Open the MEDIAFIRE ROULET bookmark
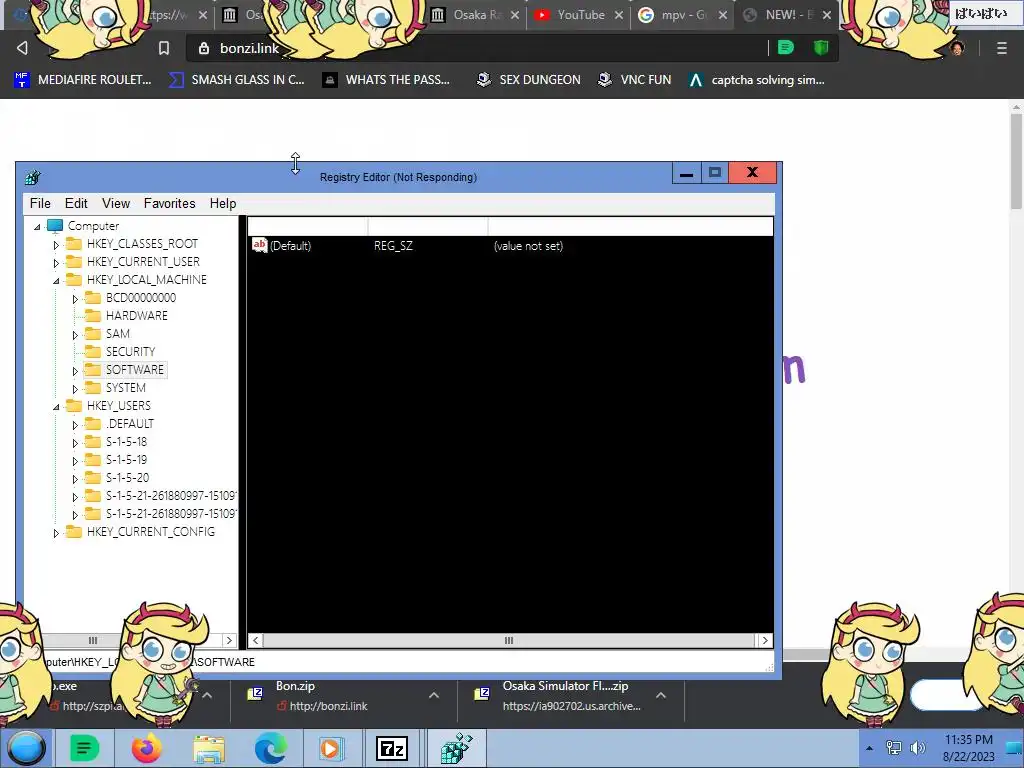The width and height of the screenshot is (1024, 768). (83, 80)
